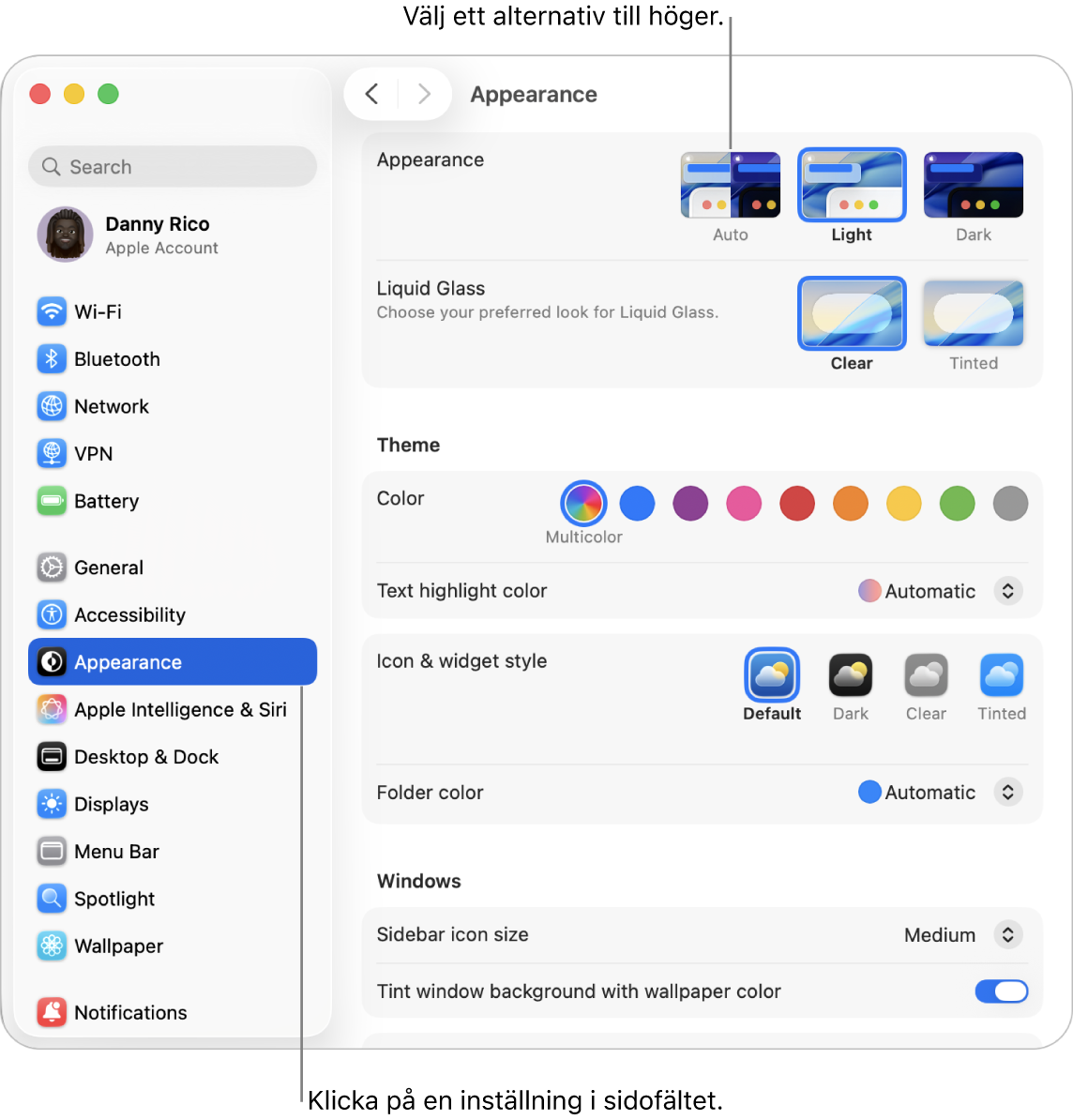Open the Notifications bell icon
Image resolution: width=1073 pixels, height=1120 pixels.
coord(52,1012)
